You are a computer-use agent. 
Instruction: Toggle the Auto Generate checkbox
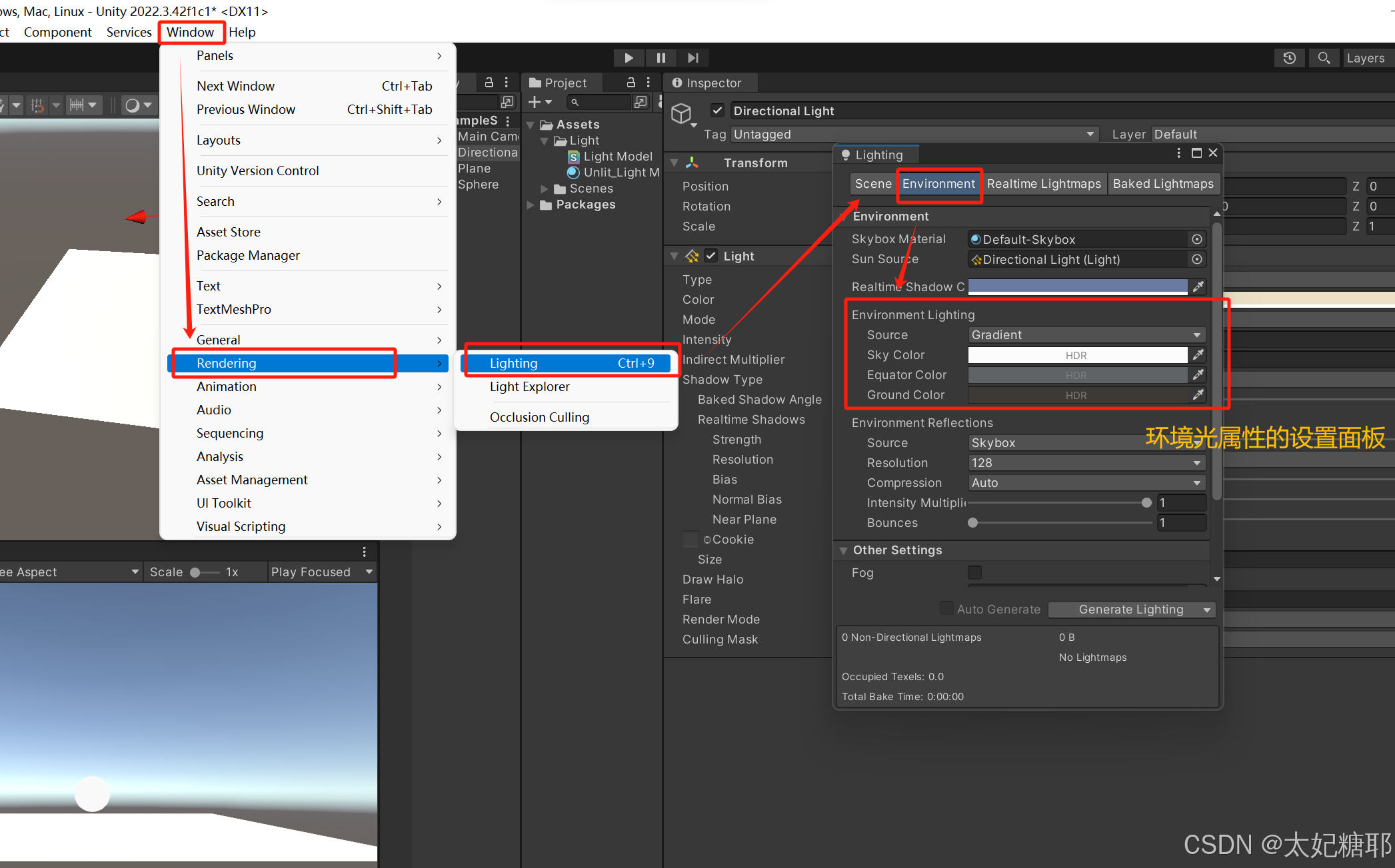click(946, 608)
